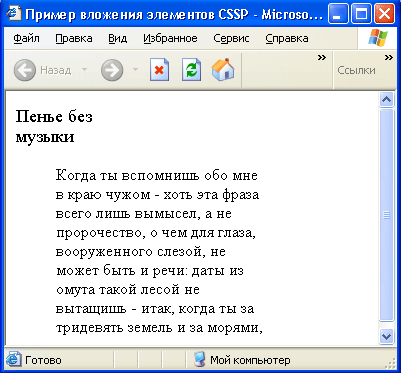This screenshot has width=401, height=373.
Task: Click the Windows flag logo
Action: tap(378, 38)
